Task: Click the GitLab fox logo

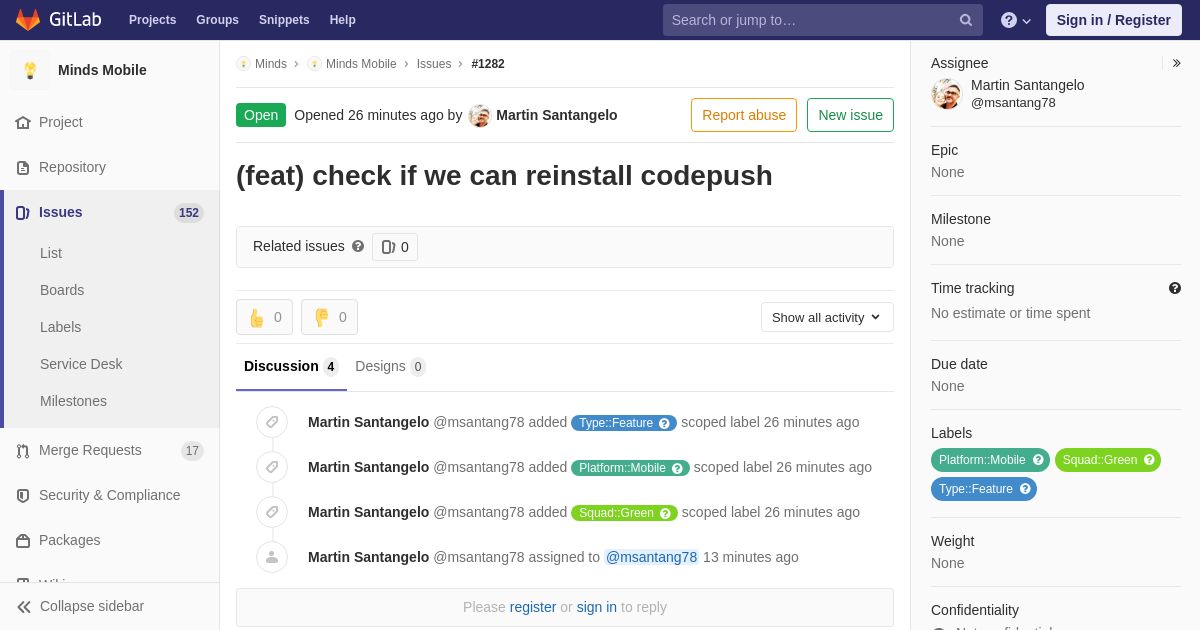Action: [x=28, y=20]
